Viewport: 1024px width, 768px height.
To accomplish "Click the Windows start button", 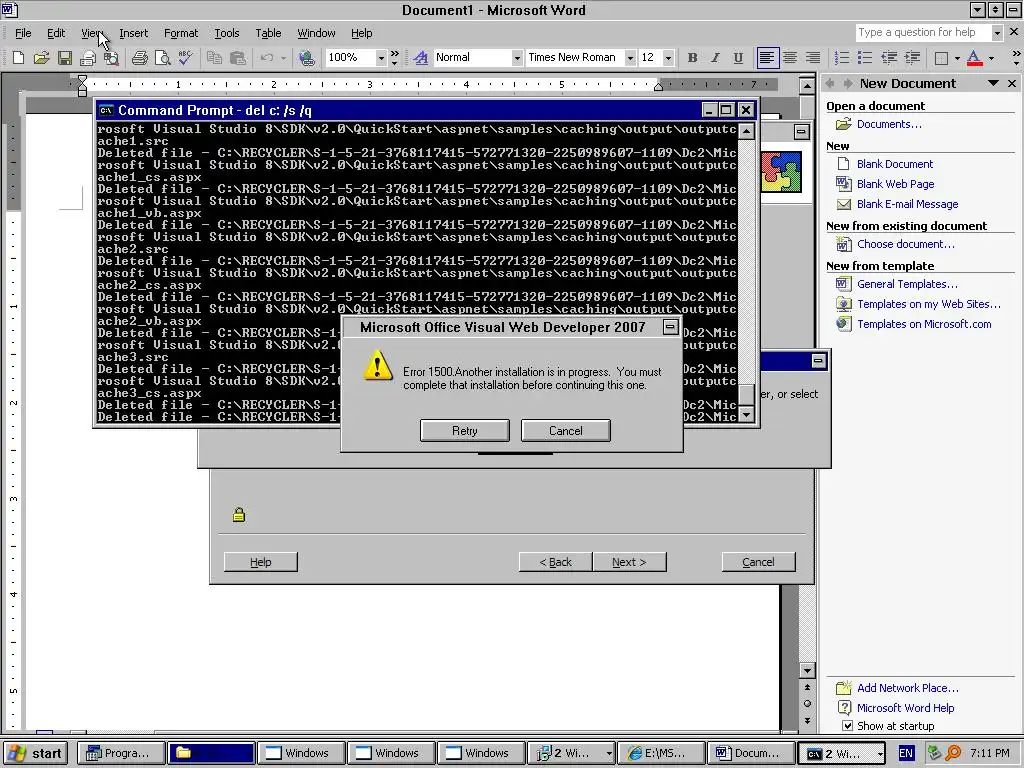I will tap(35, 753).
